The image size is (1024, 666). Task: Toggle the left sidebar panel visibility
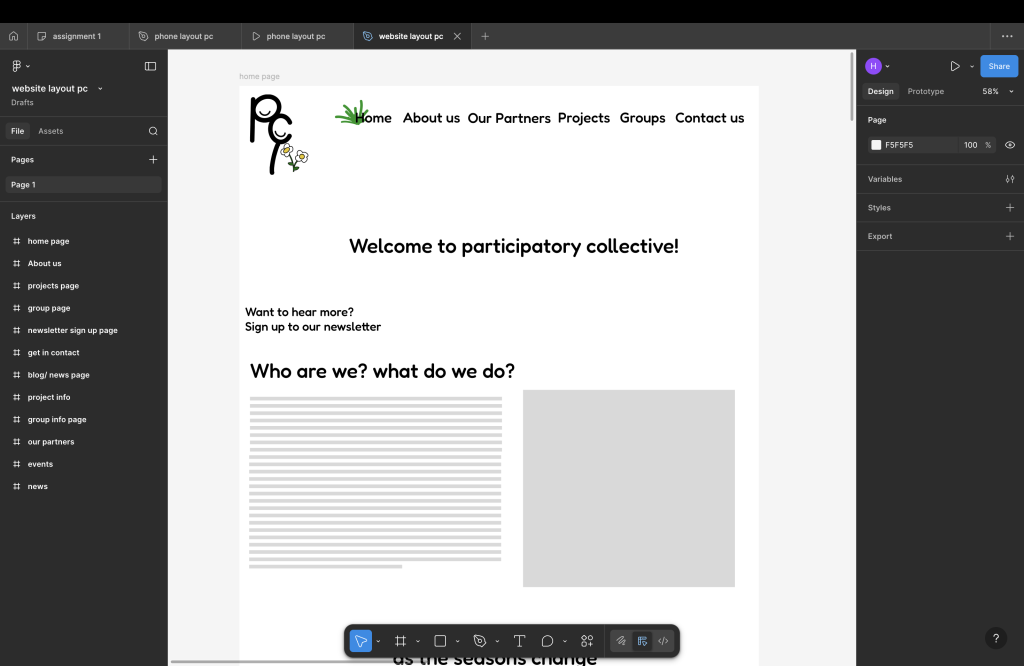coord(150,66)
